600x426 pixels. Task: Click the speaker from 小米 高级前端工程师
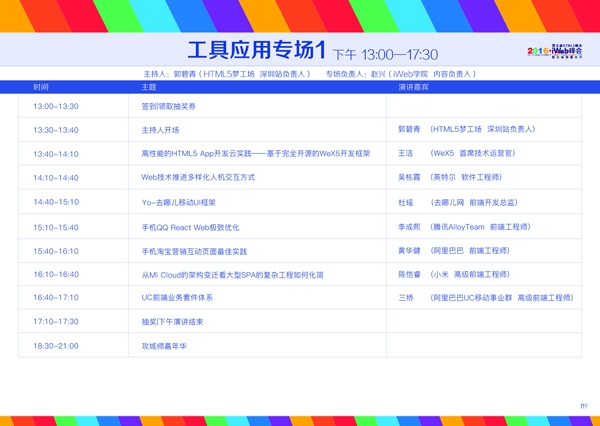coord(454,274)
